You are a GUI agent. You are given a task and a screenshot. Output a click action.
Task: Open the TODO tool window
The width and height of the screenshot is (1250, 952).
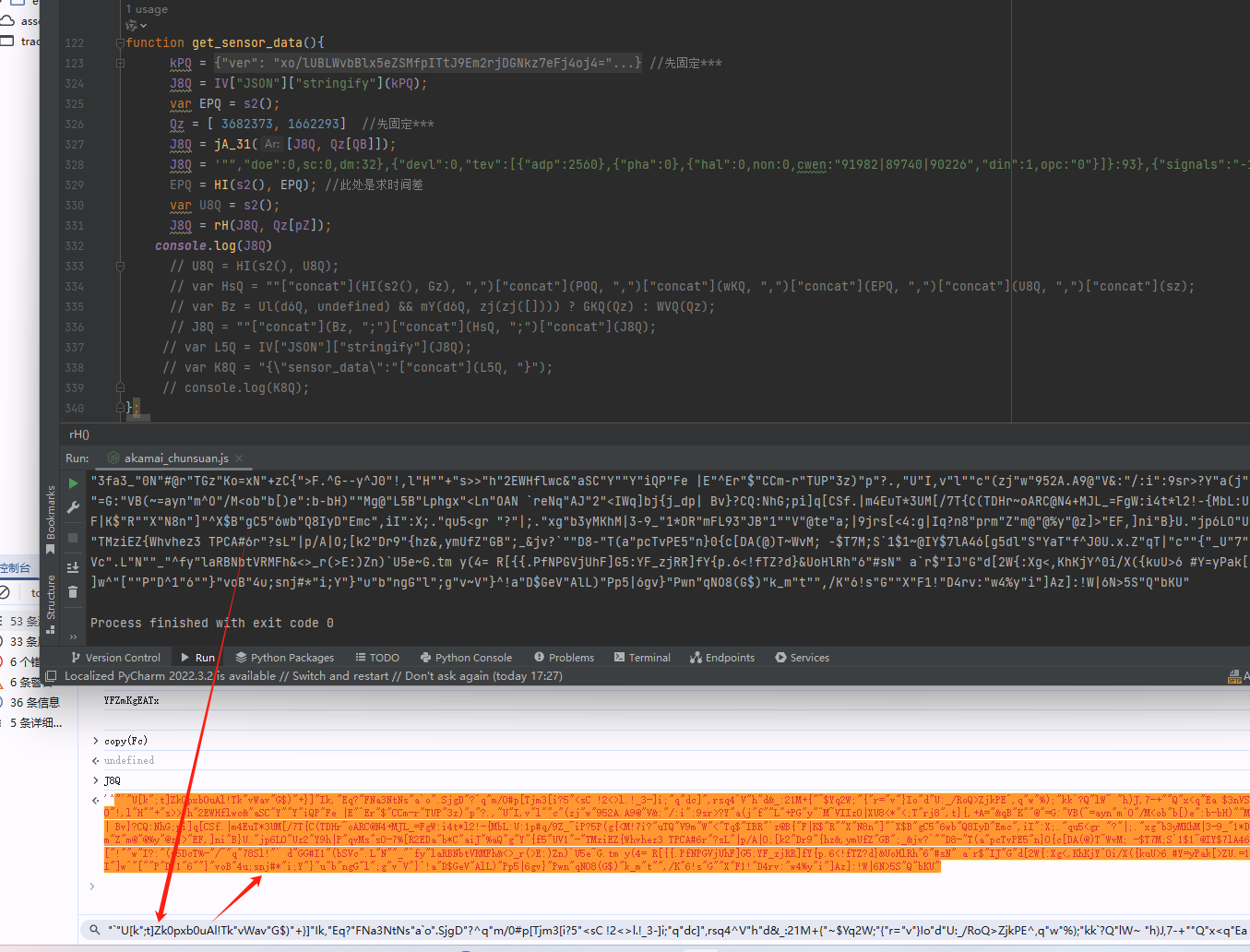click(x=377, y=658)
